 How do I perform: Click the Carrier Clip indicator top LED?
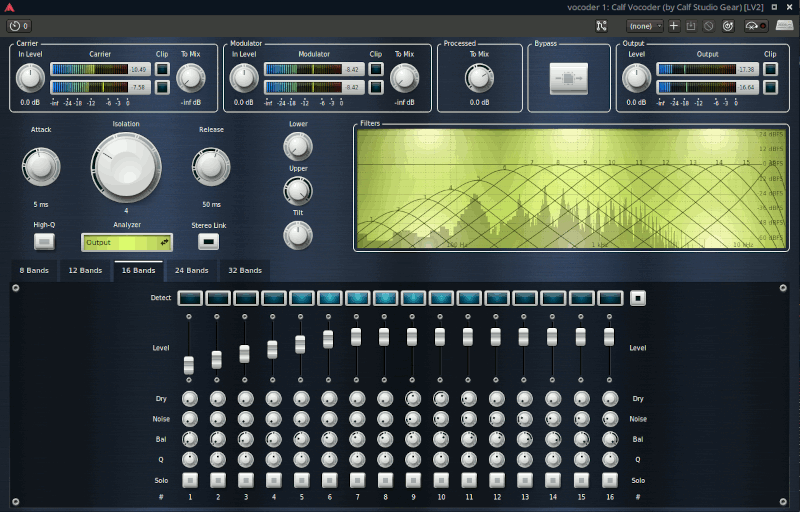(x=161, y=70)
